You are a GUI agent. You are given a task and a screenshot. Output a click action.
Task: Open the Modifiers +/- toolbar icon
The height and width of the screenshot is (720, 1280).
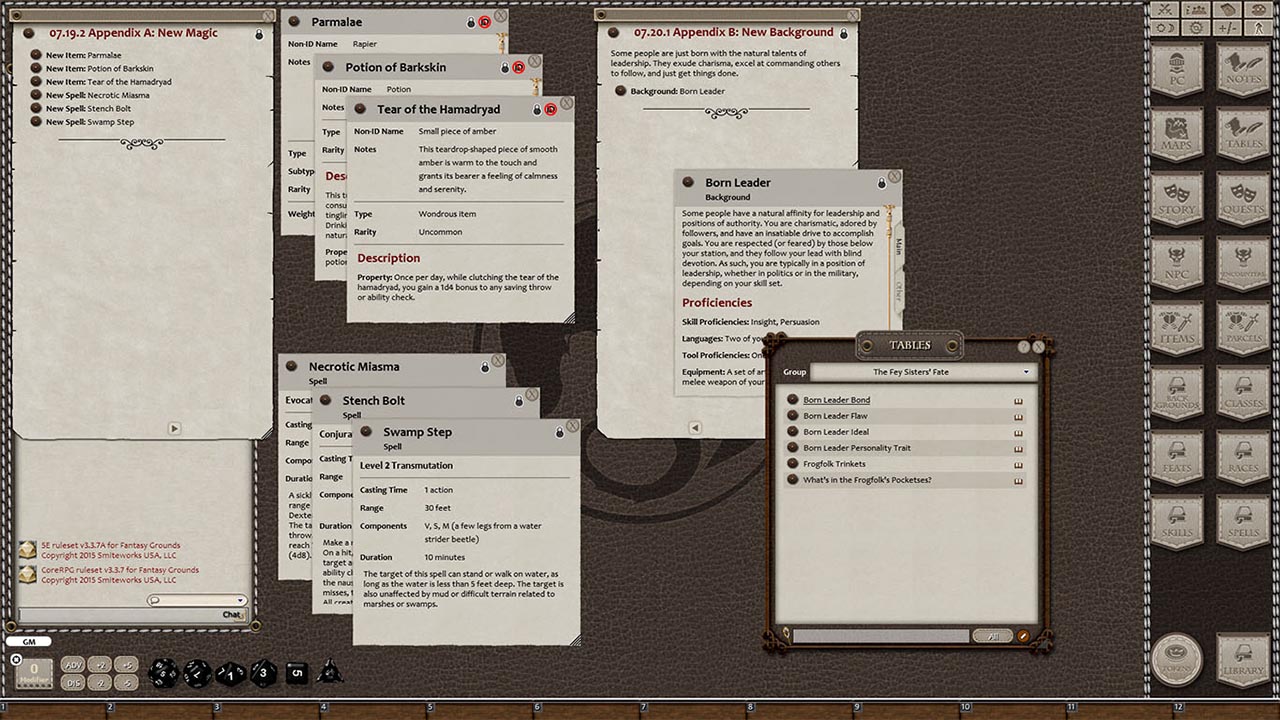pos(1227,28)
